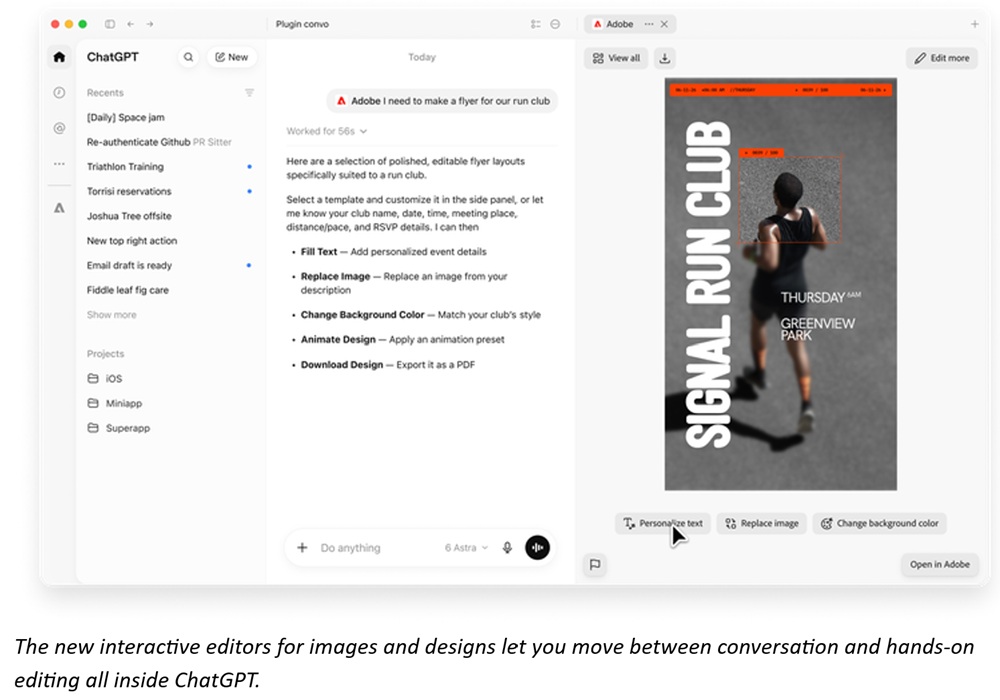1000x700 pixels.
Task: Open the history clock icon in sidebar
Action: coord(59,92)
